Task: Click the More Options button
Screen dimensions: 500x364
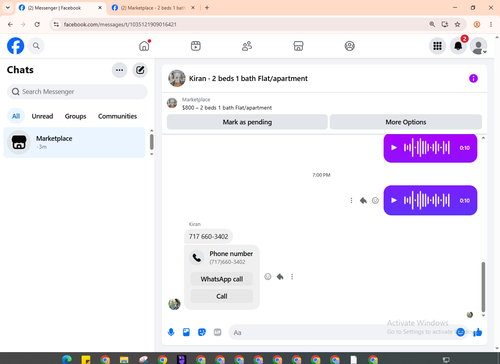Action: (x=406, y=122)
